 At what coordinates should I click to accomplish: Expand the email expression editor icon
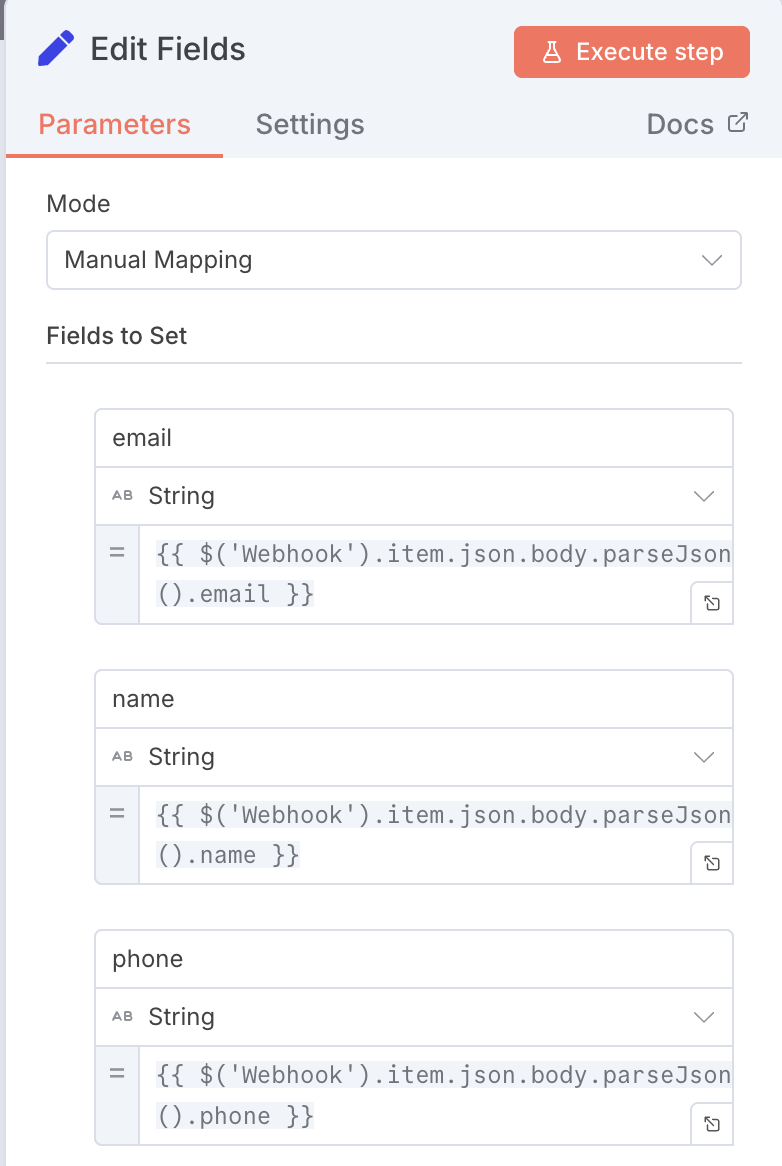pos(712,603)
